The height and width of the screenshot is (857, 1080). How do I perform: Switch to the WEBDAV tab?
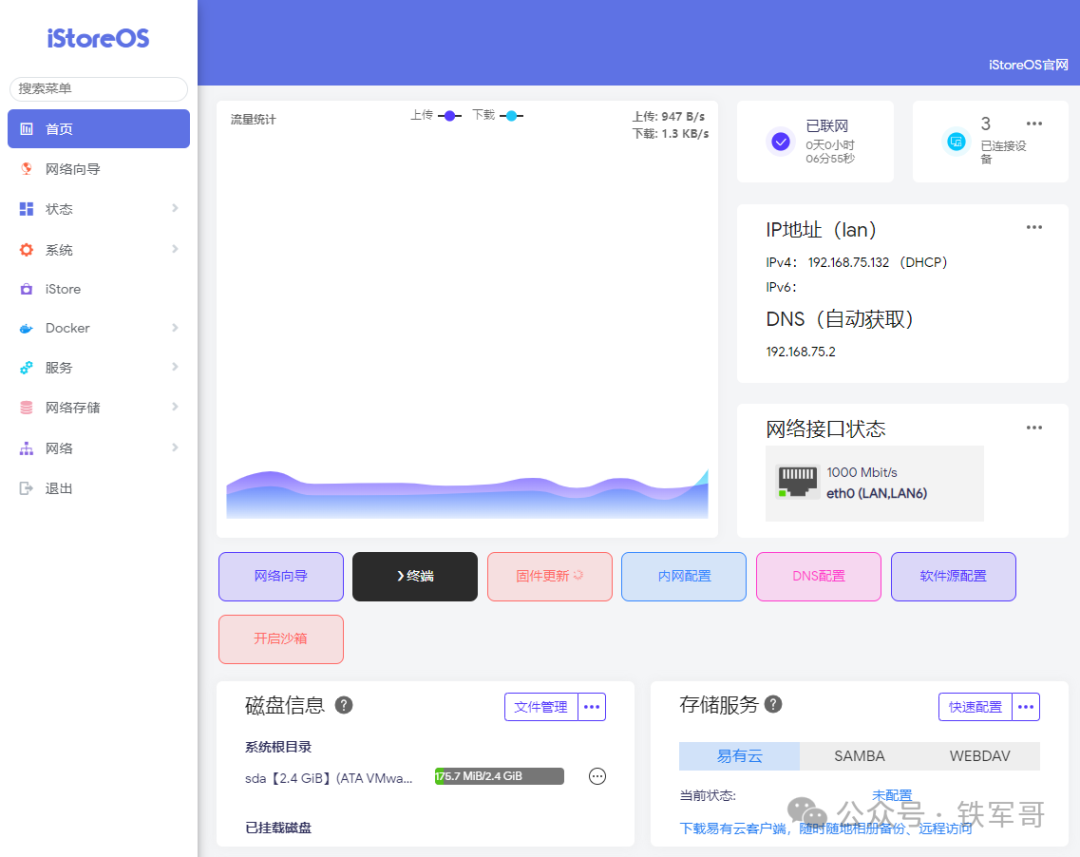click(979, 756)
